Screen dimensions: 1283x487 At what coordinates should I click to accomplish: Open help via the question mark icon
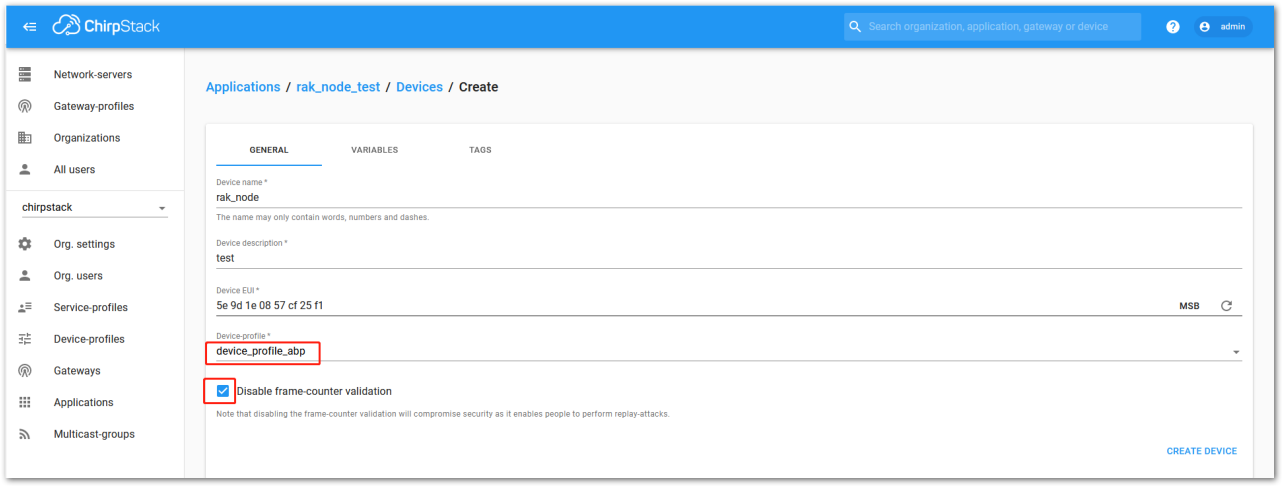[x=1173, y=27]
